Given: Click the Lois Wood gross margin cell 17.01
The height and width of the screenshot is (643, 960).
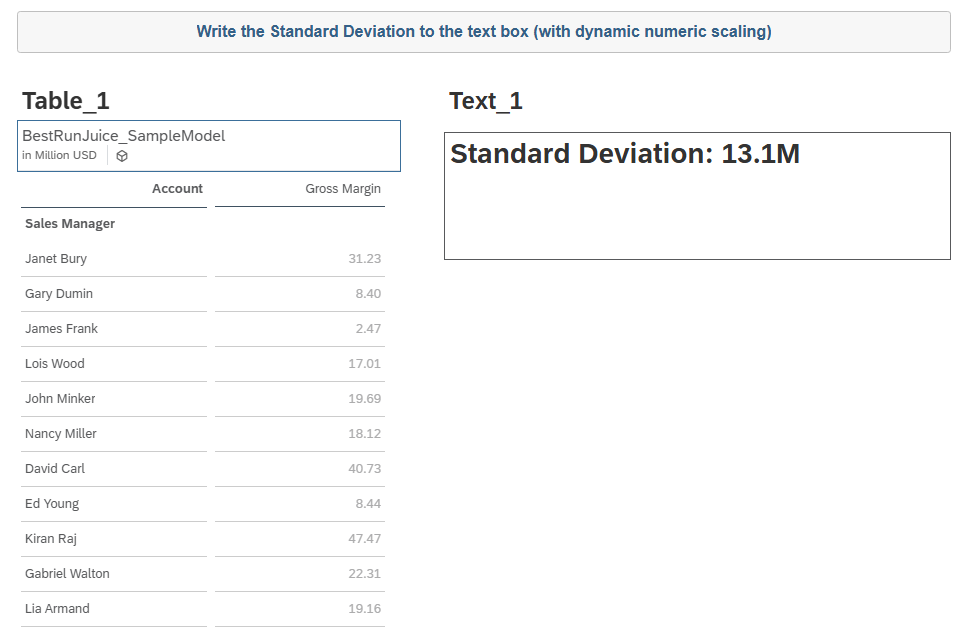Looking at the screenshot, I should [364, 364].
